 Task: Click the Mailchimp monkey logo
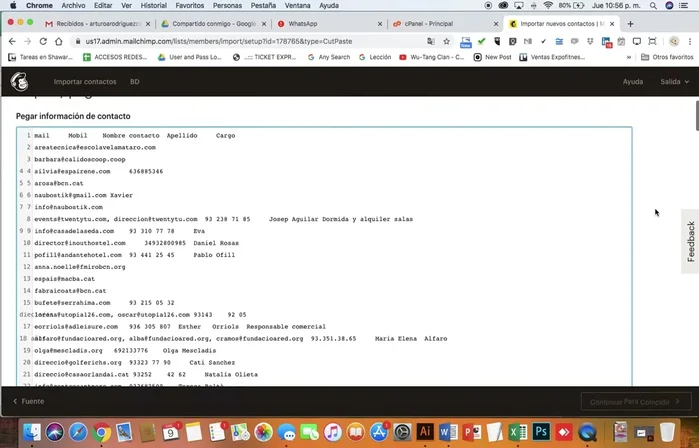click(19, 81)
